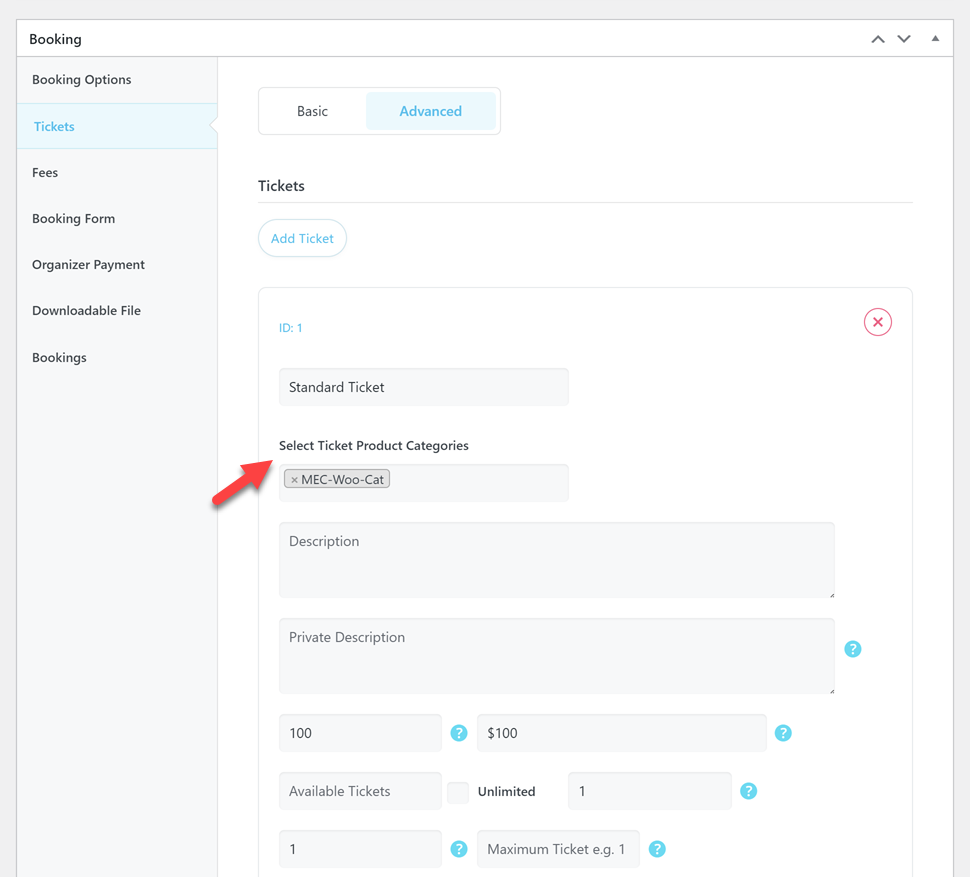Select the Advanced tab
Viewport: 970px width, 877px height.
(430, 111)
